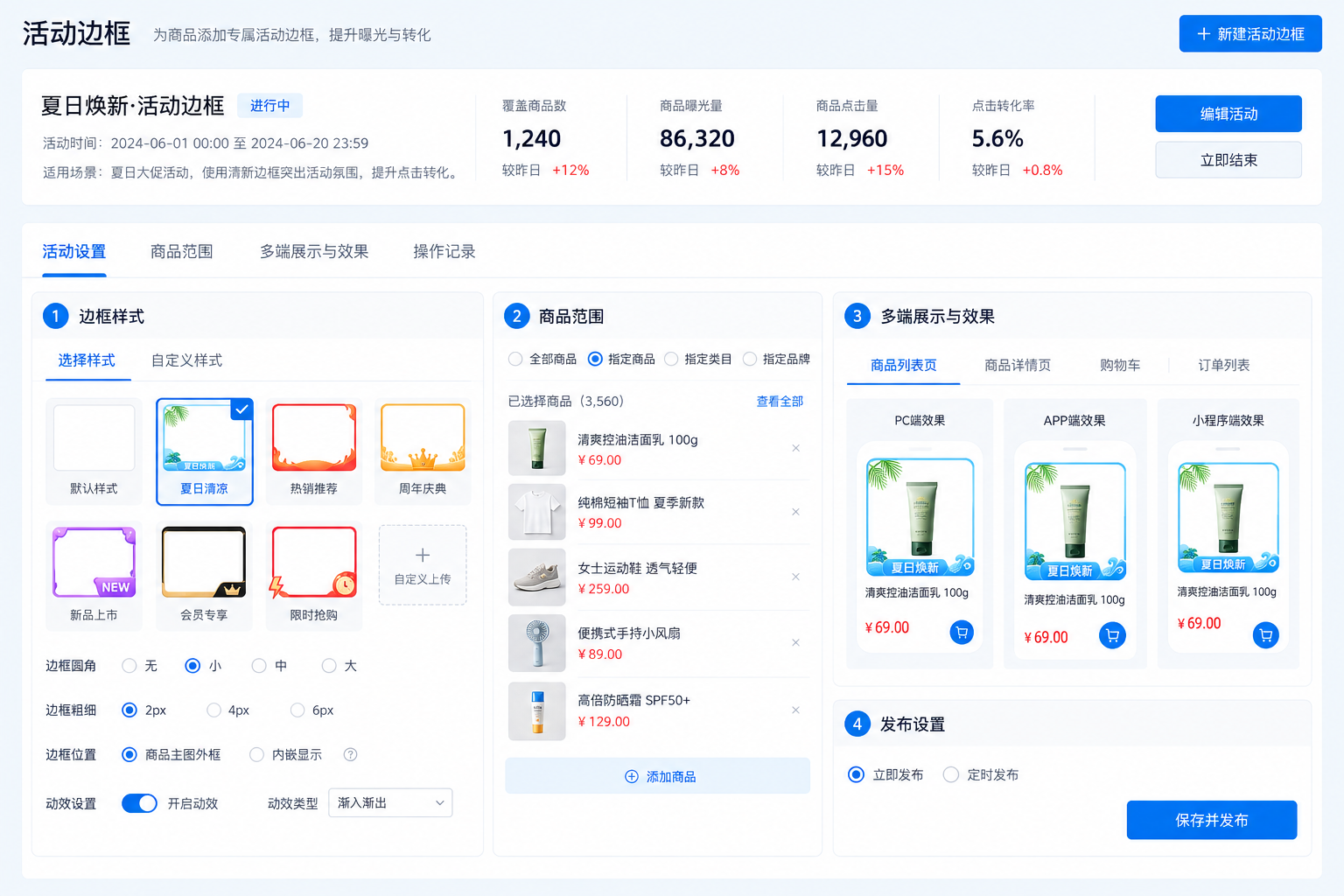Open the 查看全部 link
The image size is (1344, 896).
click(x=780, y=401)
